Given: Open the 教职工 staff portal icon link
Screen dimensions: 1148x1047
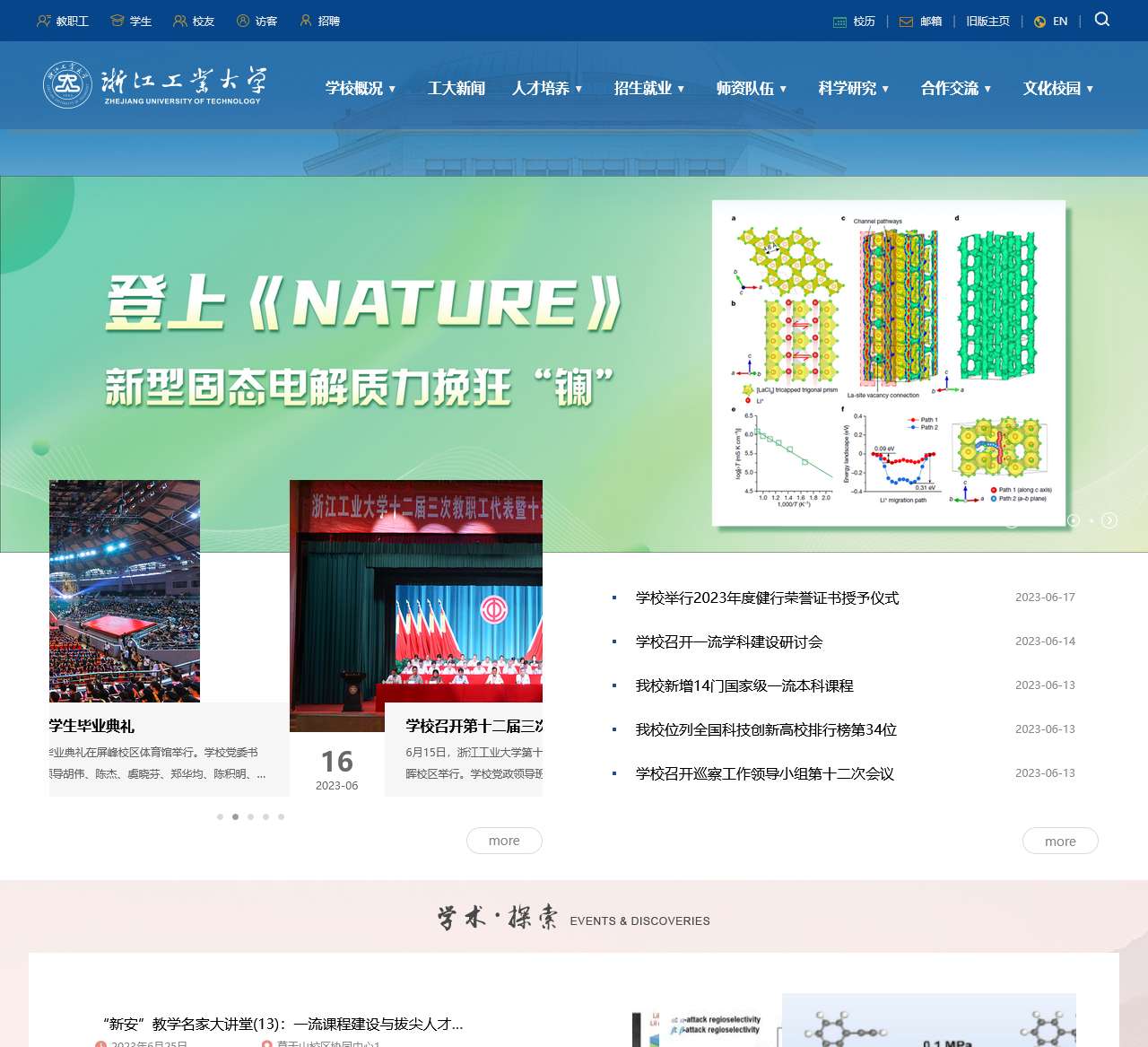Looking at the screenshot, I should (63, 21).
